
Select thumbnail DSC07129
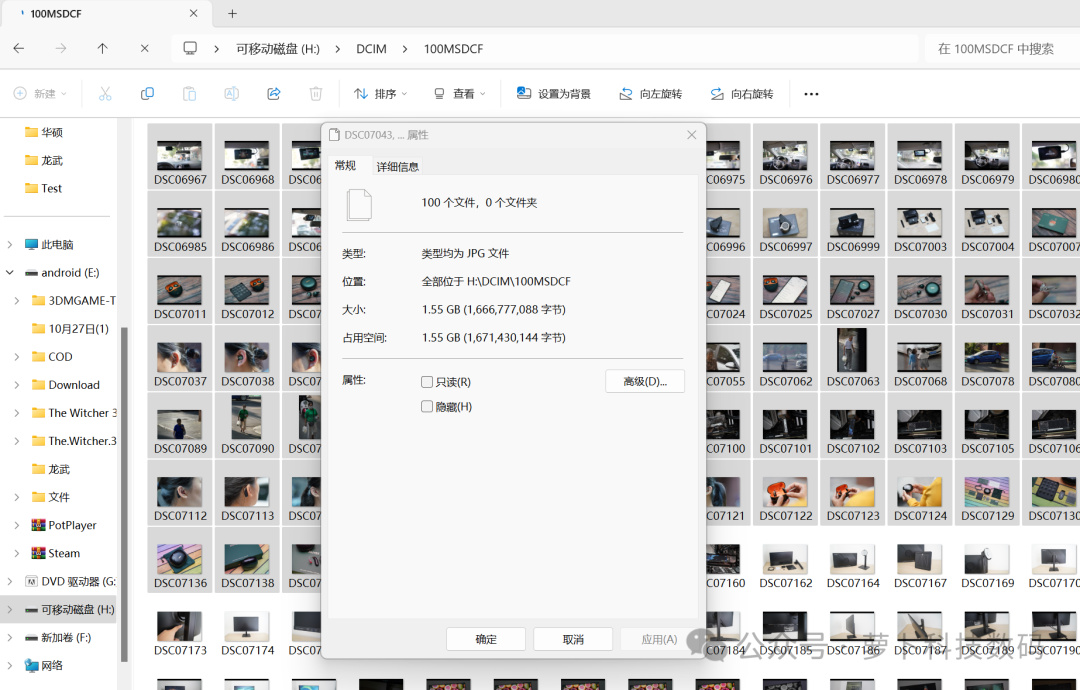(x=987, y=492)
